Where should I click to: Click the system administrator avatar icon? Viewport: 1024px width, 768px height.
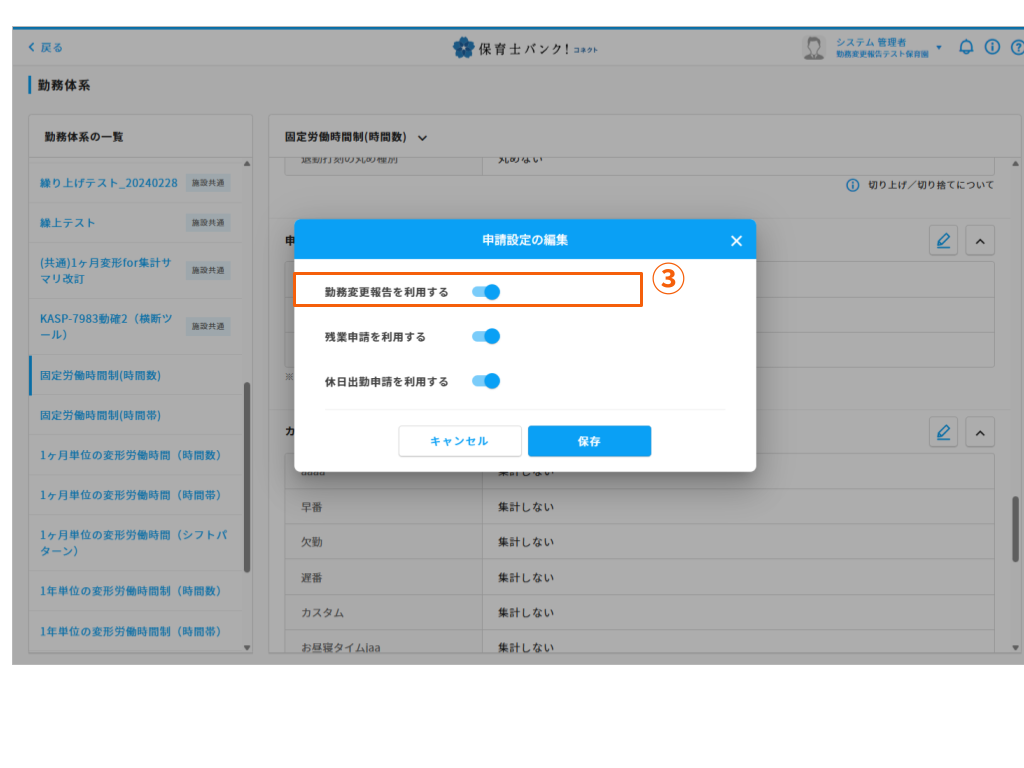click(814, 47)
